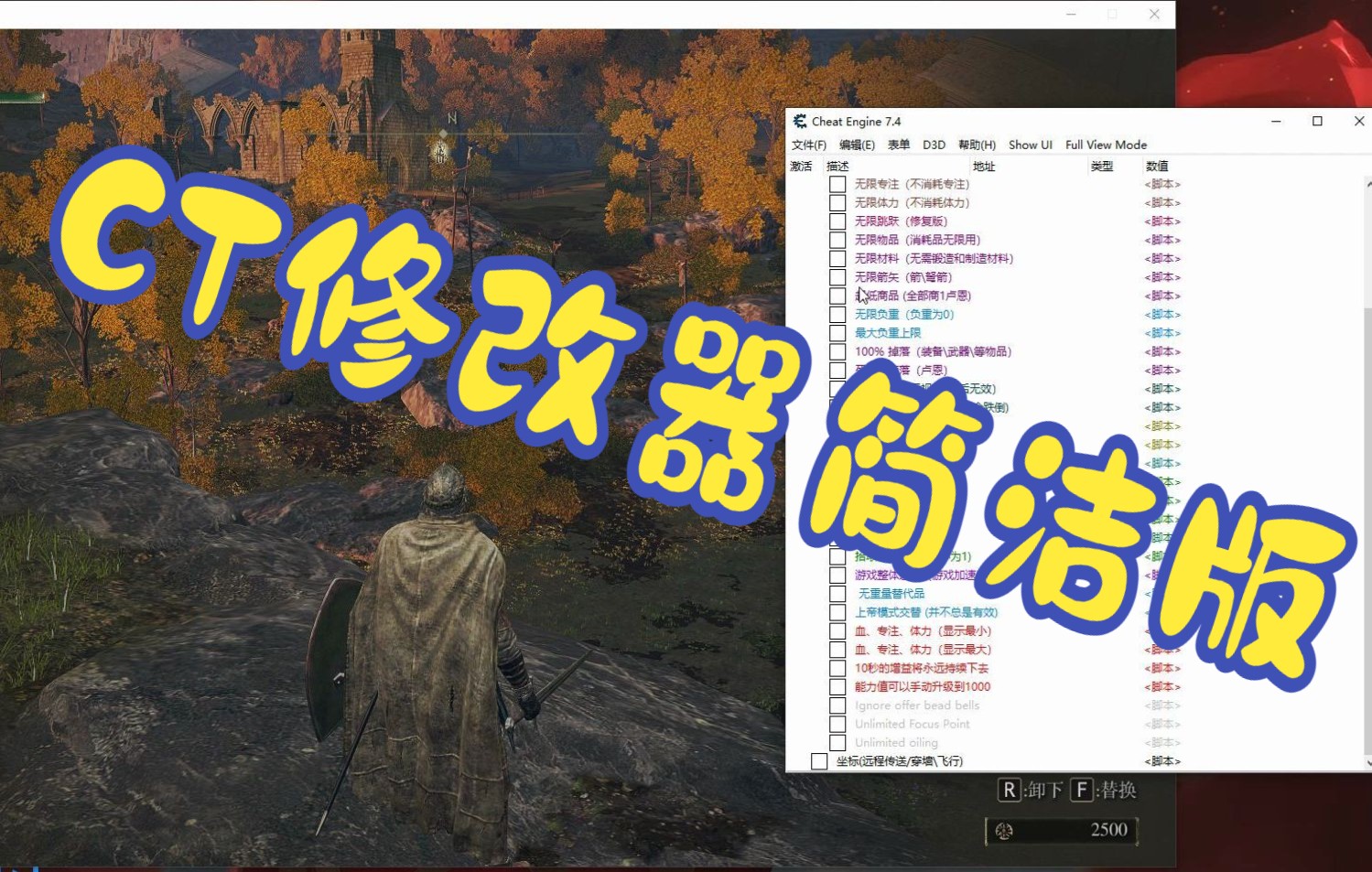
Task: Check the 无限物品 (消耗品无限用) box
Action: pos(837,240)
